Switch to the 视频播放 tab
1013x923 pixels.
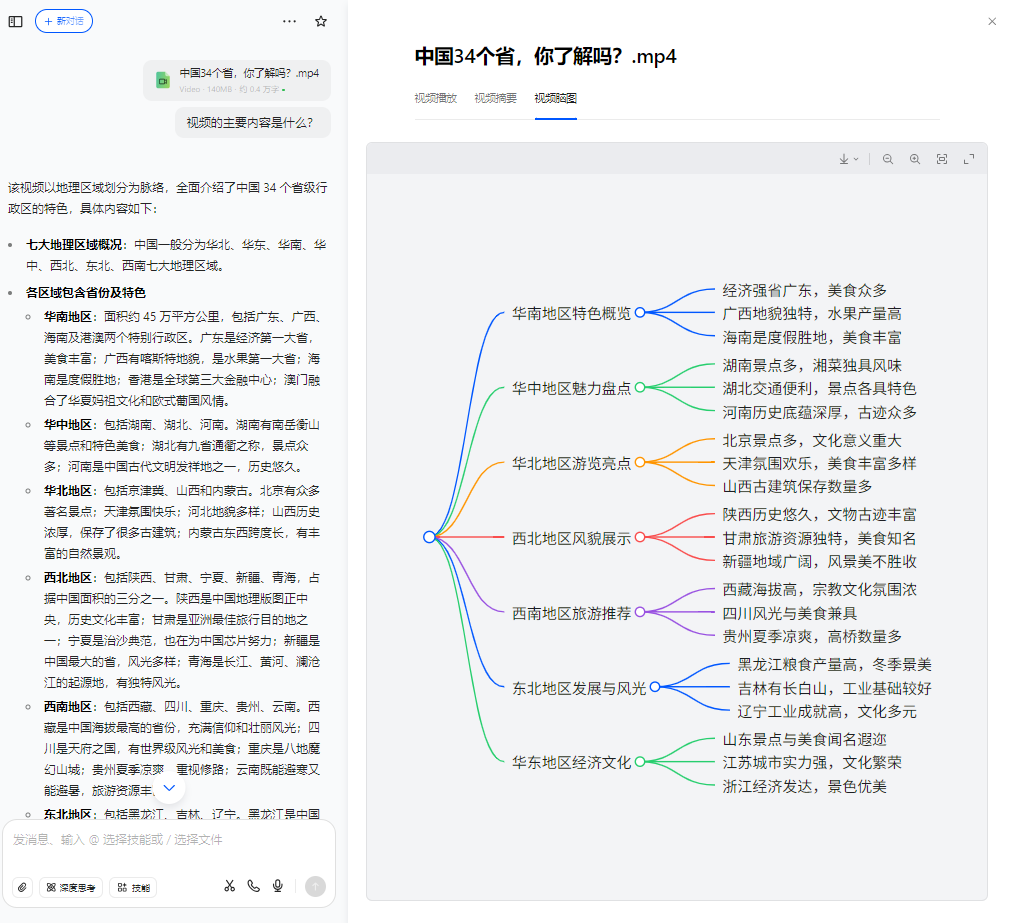click(437, 98)
